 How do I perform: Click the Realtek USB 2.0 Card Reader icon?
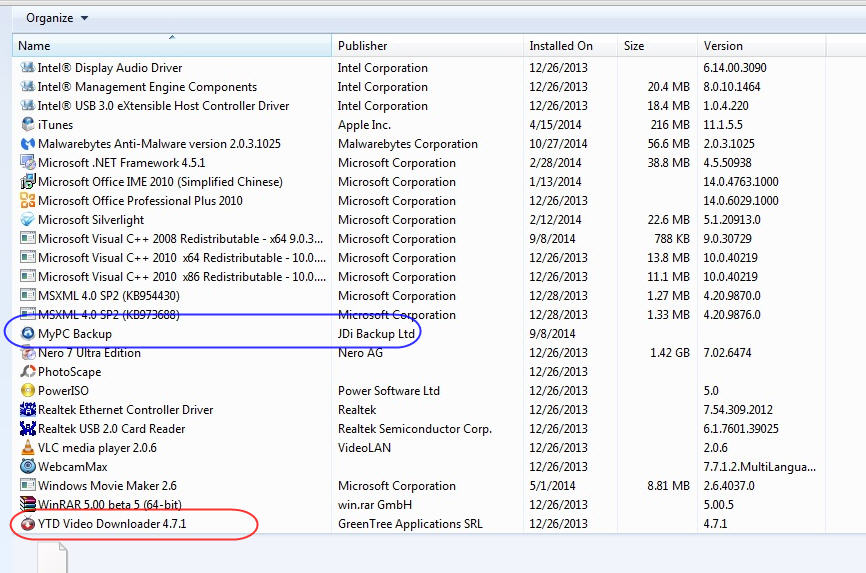(28, 428)
